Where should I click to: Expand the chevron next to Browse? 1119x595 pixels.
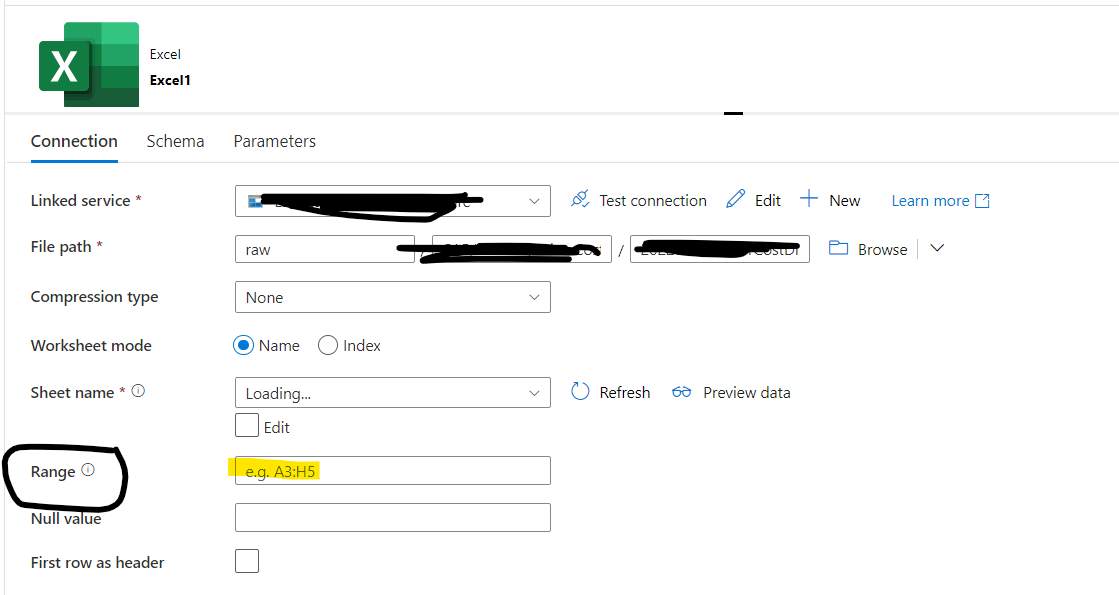(x=937, y=248)
